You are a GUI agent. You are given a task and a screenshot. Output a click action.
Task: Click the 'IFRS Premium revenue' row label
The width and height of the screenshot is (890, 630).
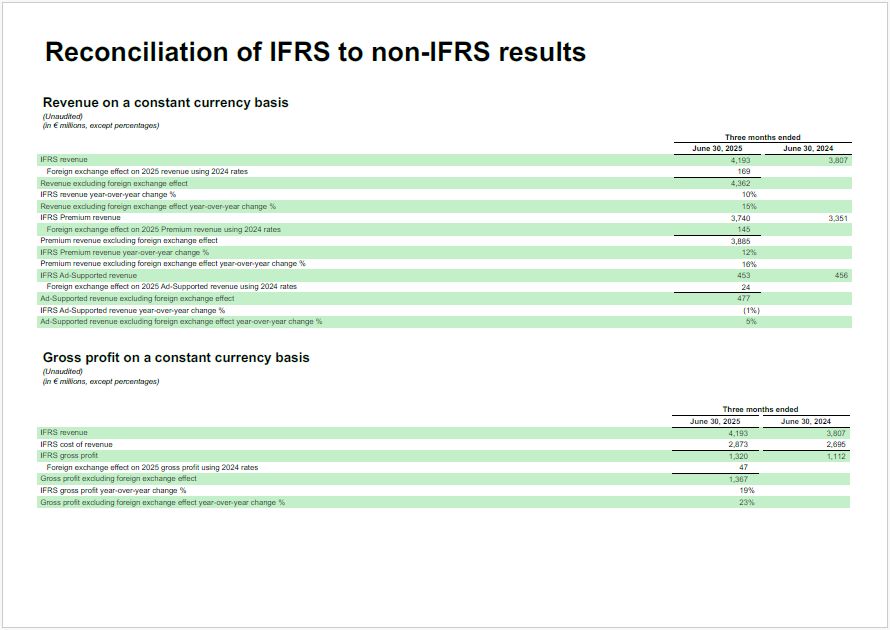click(80, 217)
